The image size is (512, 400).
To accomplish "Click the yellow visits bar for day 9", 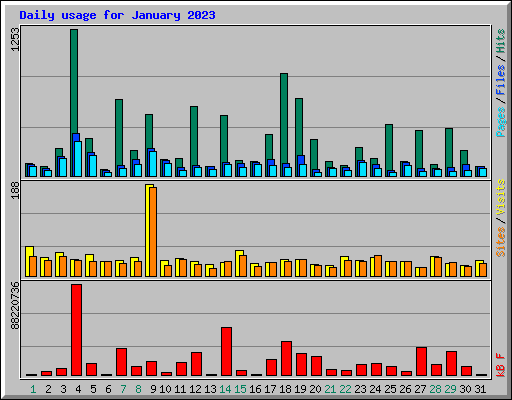I will (x=148, y=230).
